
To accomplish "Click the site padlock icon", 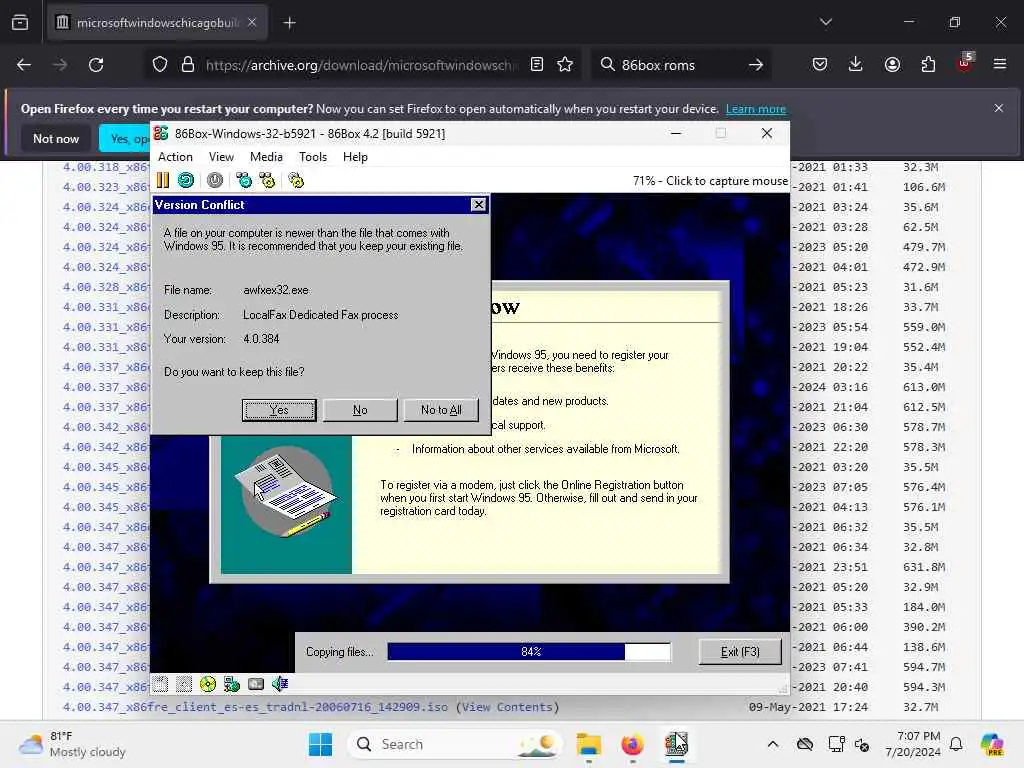I will pyautogui.click(x=188, y=65).
